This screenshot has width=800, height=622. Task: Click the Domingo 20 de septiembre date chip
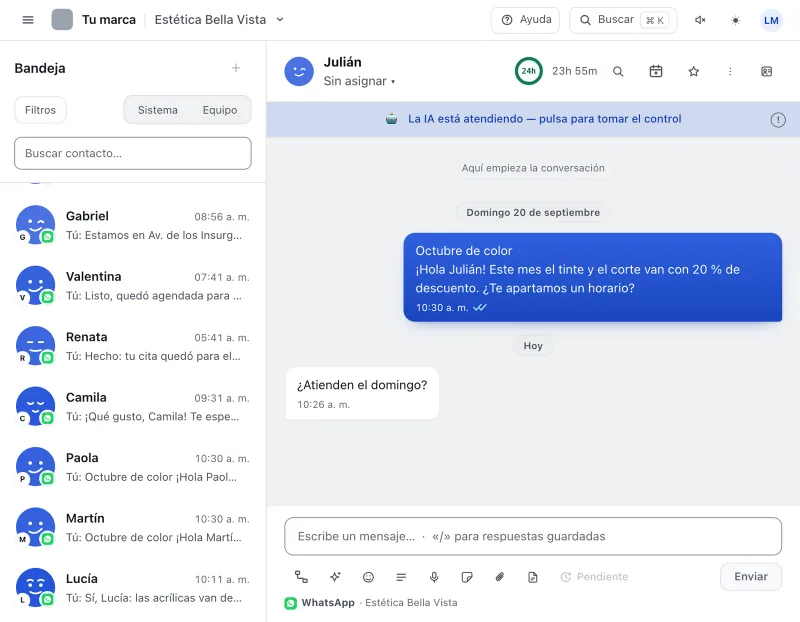tap(533, 212)
